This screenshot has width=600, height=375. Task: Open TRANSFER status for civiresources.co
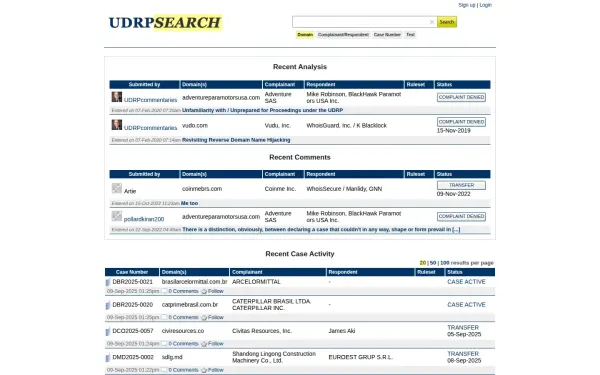463,328
